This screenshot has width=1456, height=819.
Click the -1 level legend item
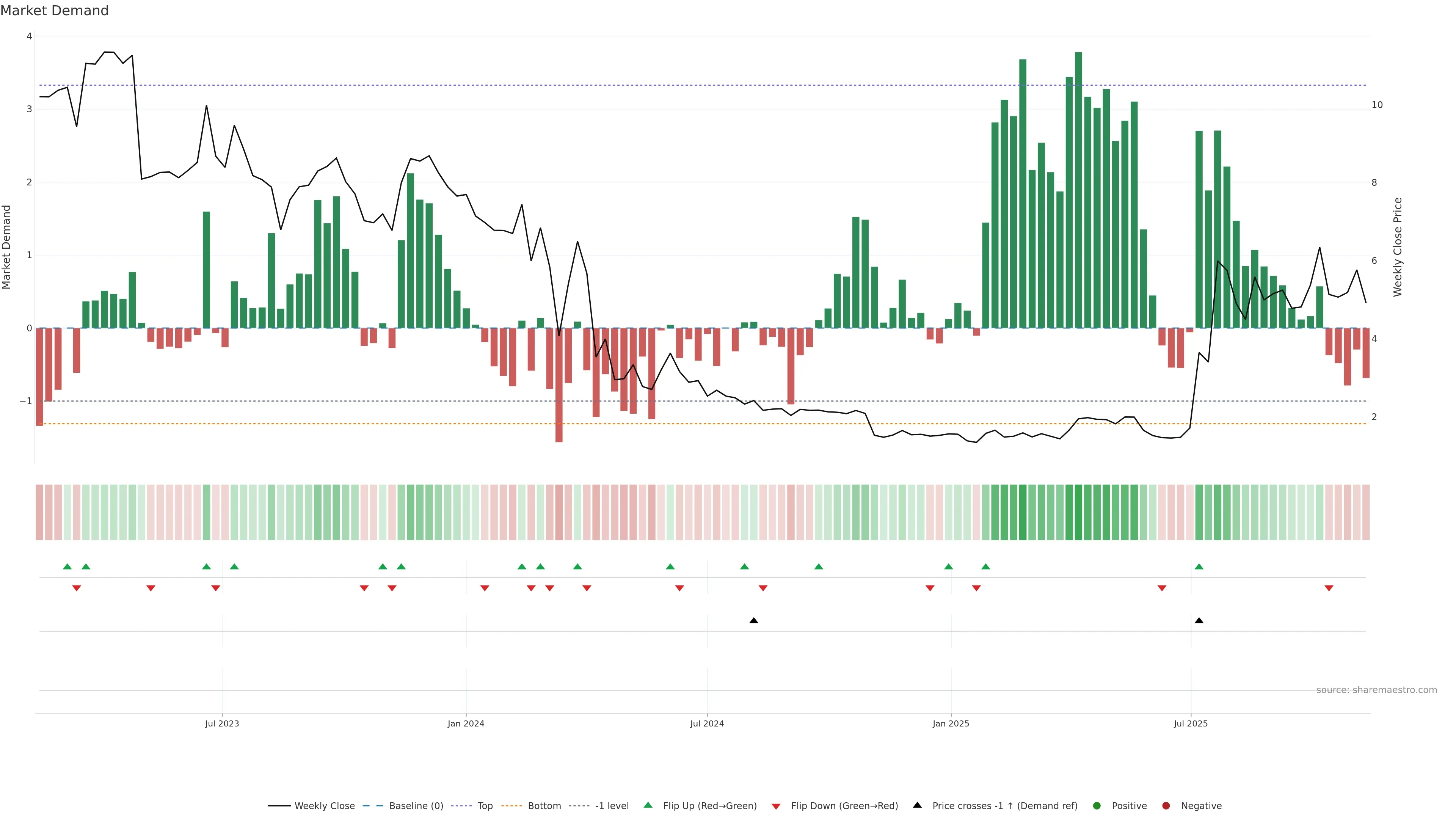click(x=612, y=806)
